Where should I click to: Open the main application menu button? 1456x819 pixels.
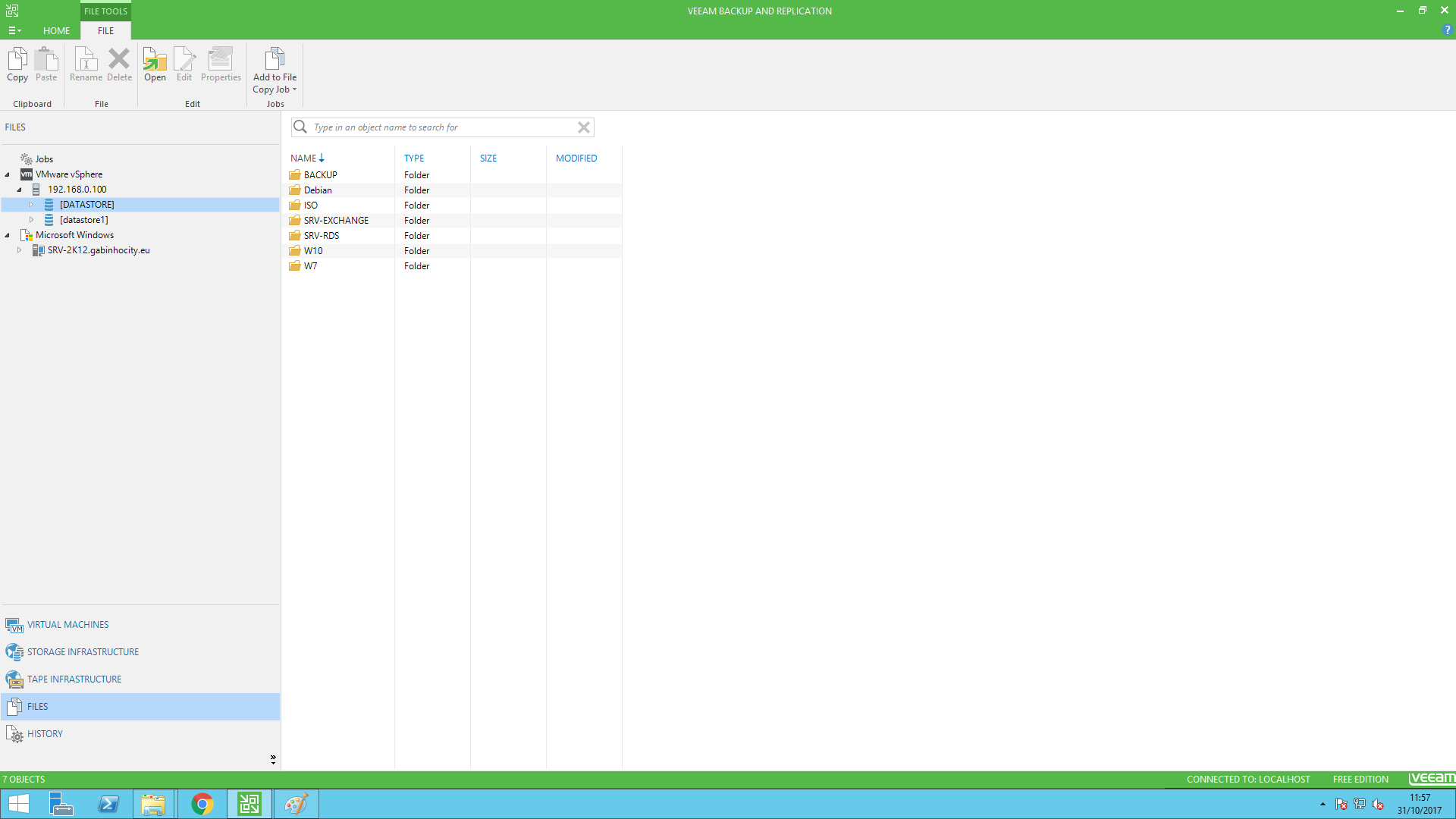[x=14, y=31]
